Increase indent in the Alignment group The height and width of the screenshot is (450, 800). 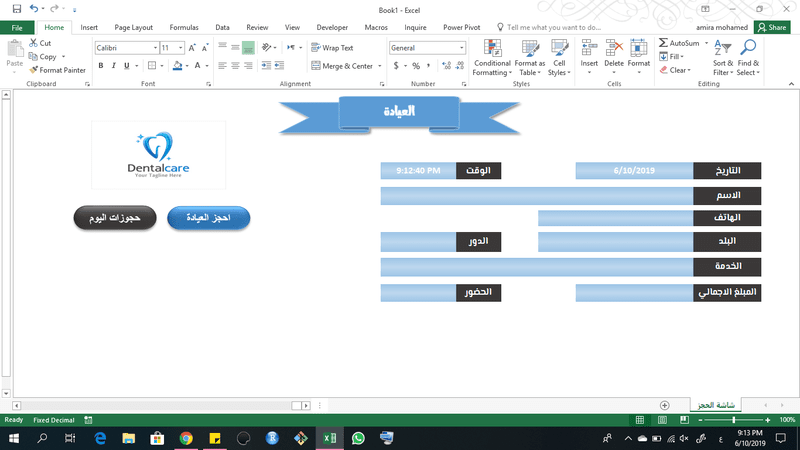(x=279, y=65)
